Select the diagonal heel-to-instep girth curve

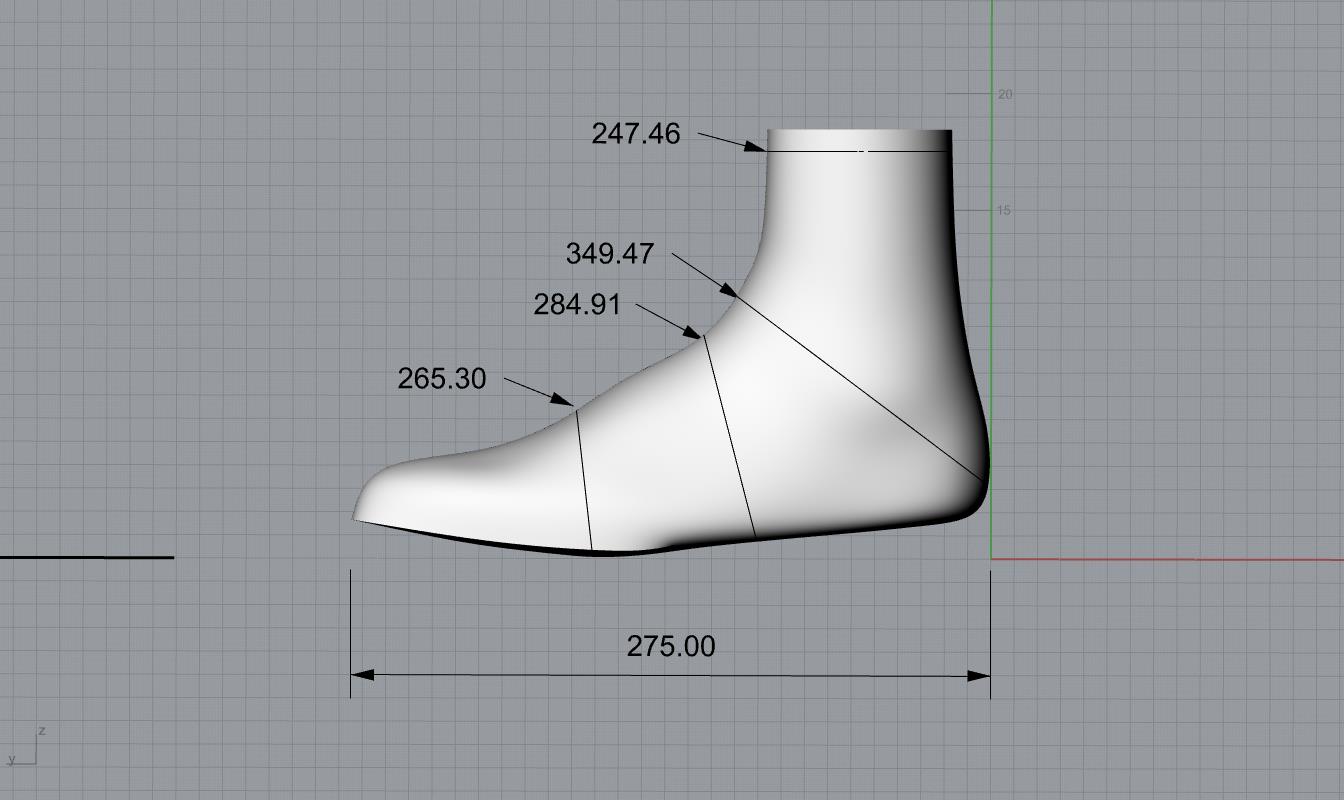pyautogui.click(x=860, y=387)
